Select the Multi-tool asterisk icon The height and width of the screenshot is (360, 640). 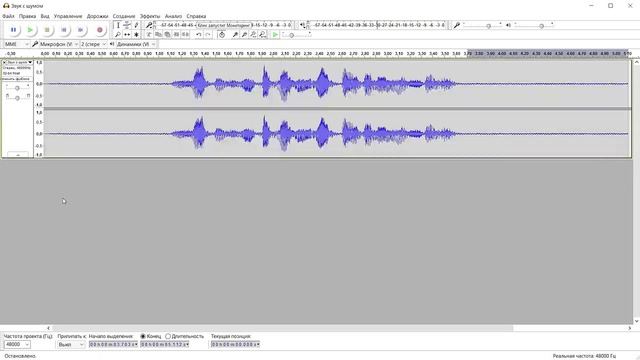tap(136, 35)
